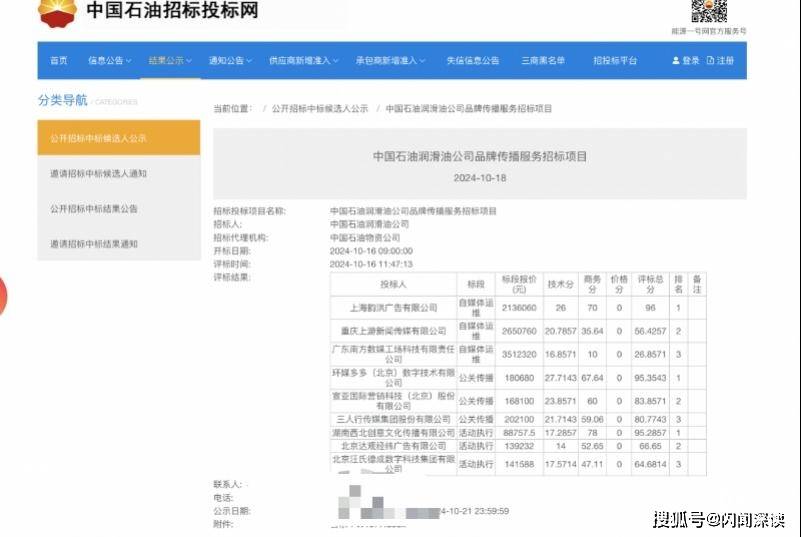Screen dimensions: 801x537
Task: Open the 招投标平台 menu item
Action: pos(615,60)
